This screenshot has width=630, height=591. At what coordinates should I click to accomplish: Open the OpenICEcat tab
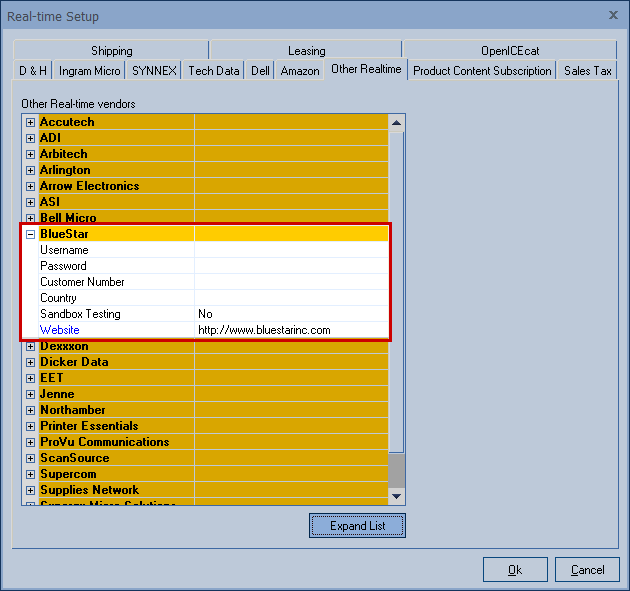click(x=510, y=51)
